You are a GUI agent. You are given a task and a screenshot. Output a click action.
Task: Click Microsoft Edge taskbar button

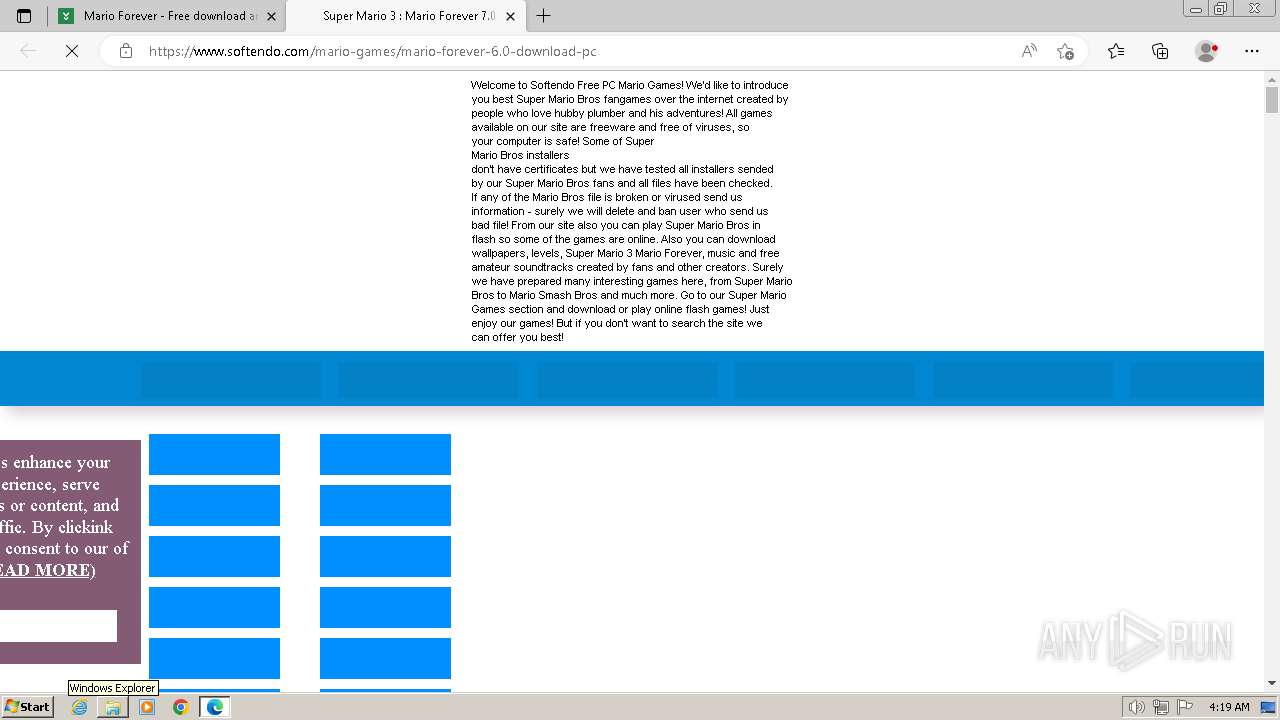(x=215, y=707)
